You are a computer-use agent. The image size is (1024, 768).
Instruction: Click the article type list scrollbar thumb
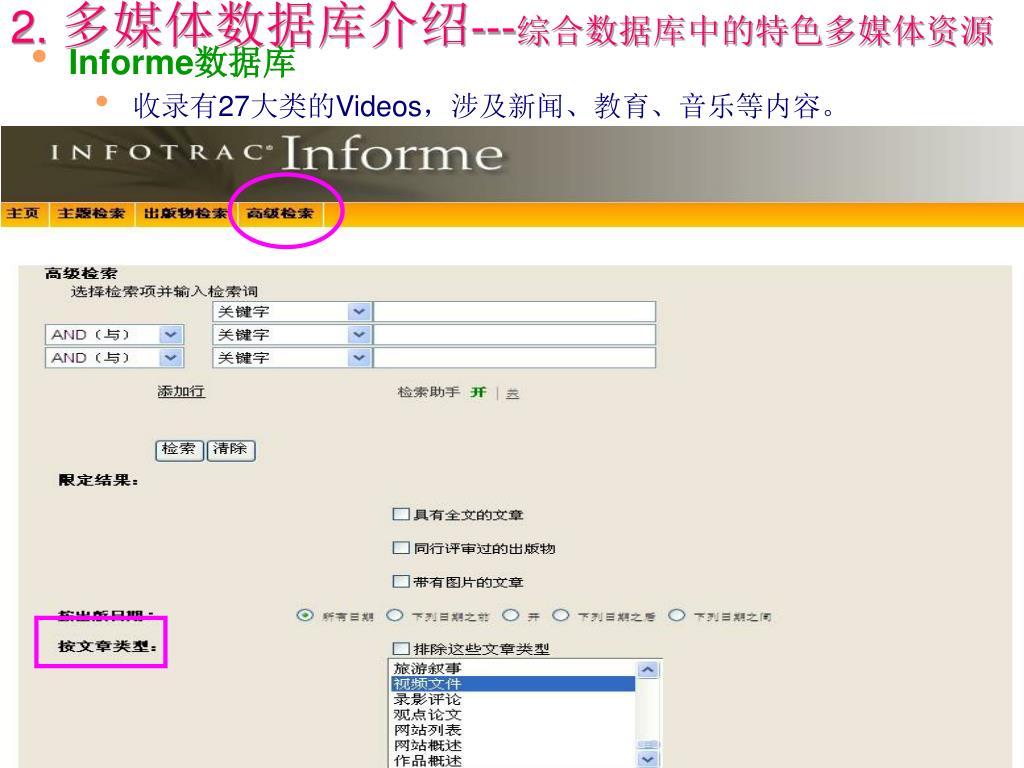click(x=648, y=744)
